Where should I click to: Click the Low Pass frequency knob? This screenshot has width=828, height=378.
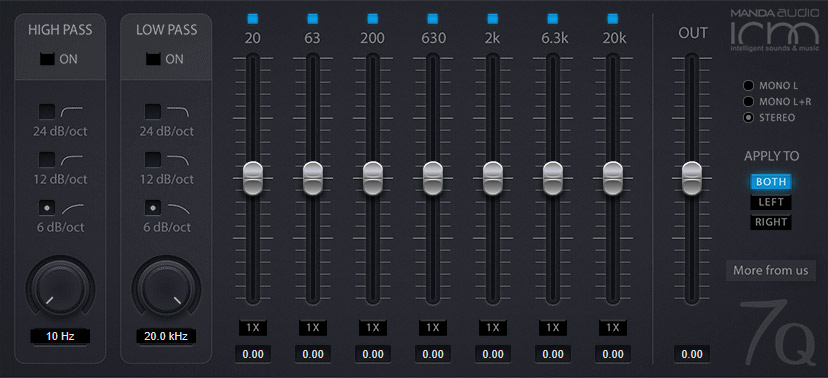click(166, 288)
